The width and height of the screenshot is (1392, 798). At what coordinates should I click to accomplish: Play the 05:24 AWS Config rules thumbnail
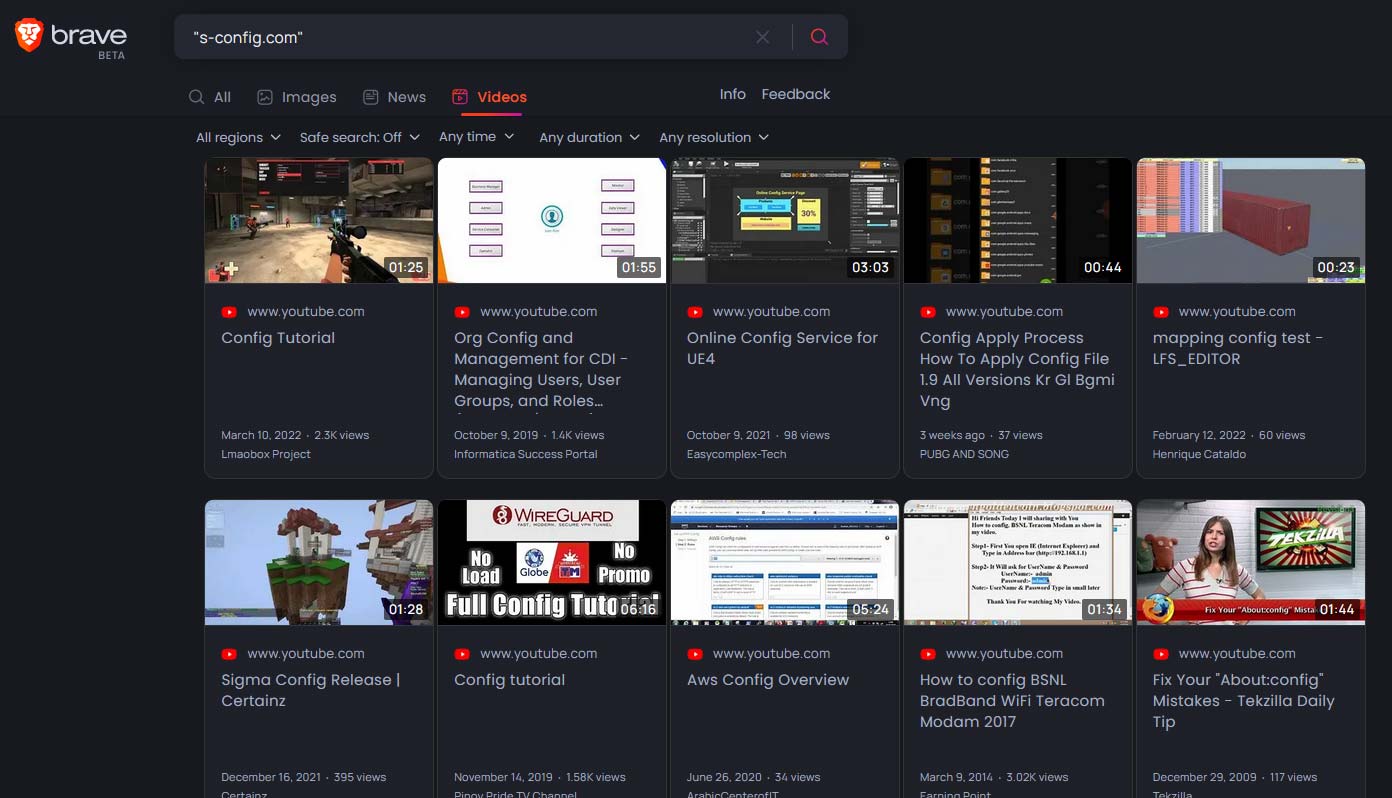point(785,562)
